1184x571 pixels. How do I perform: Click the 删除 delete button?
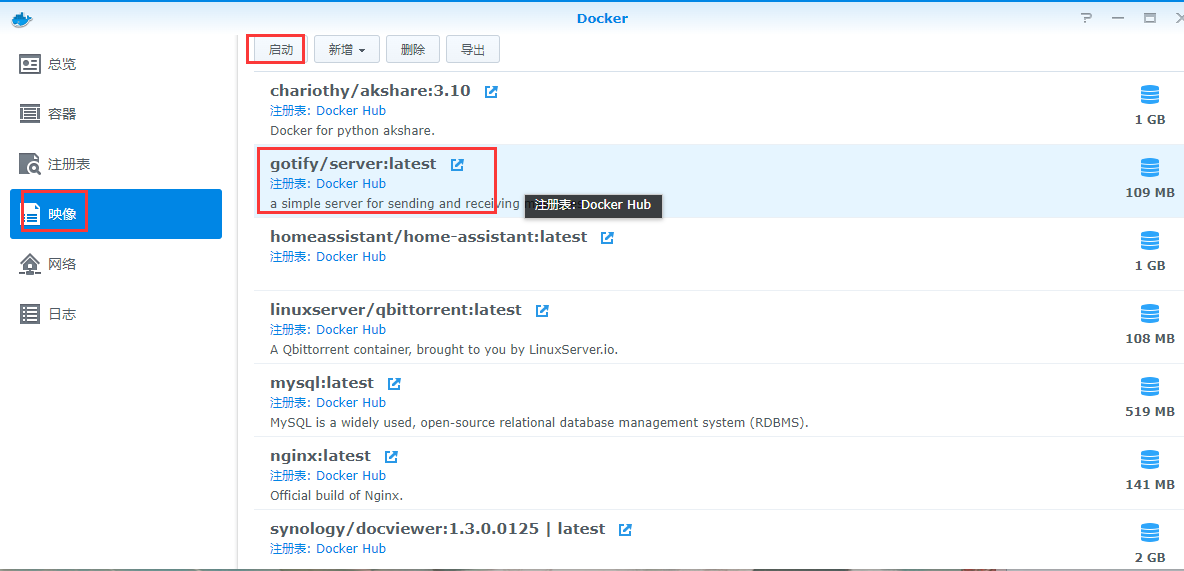[413, 50]
